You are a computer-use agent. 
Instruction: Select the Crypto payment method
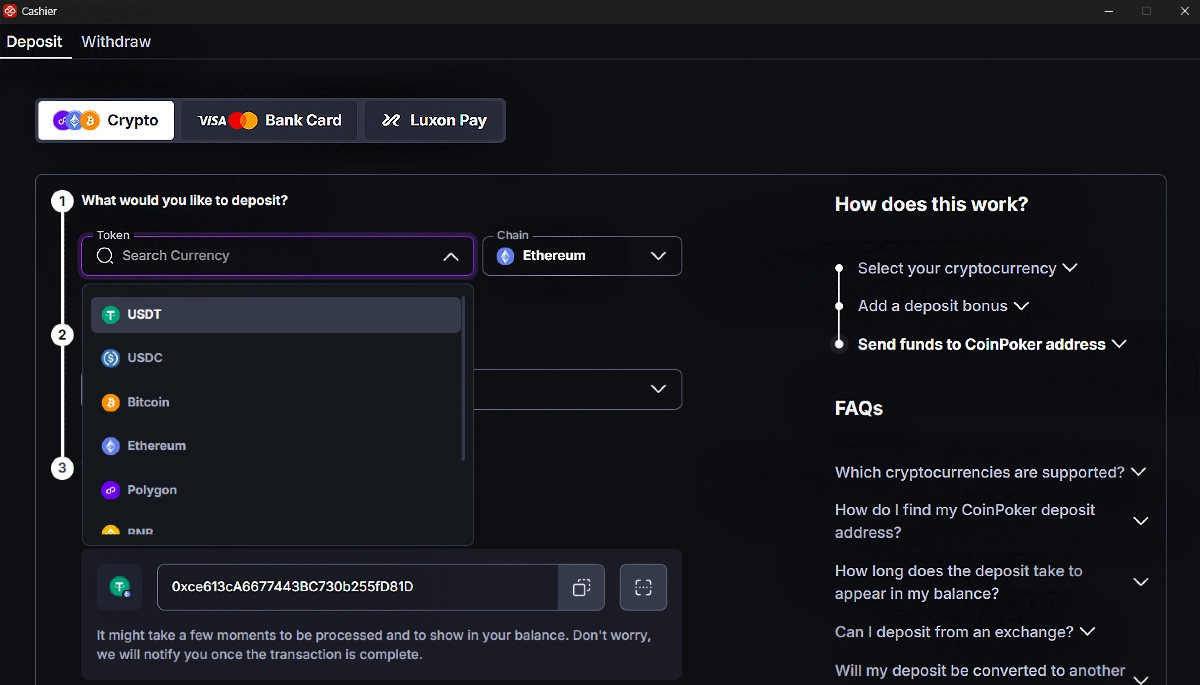click(106, 120)
